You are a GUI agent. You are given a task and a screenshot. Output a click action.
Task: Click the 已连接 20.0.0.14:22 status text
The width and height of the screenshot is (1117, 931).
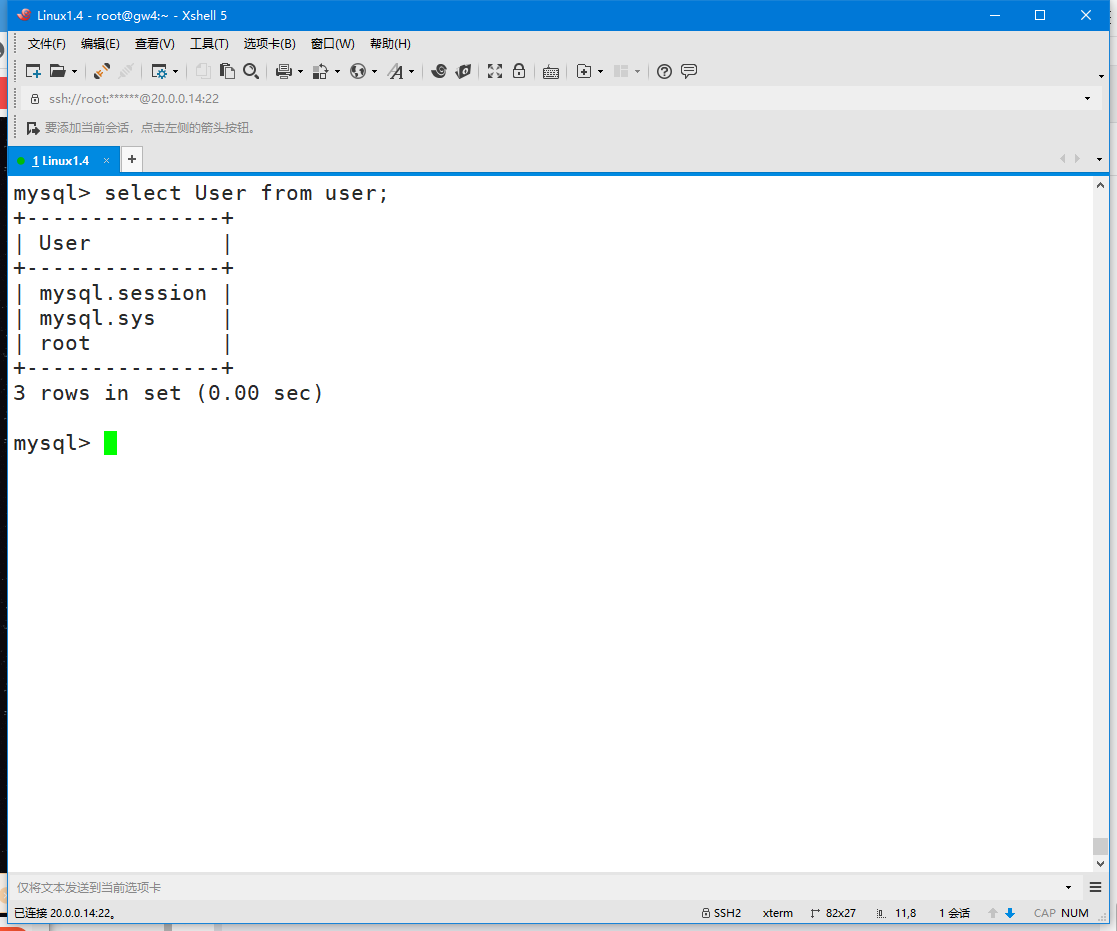(66, 913)
